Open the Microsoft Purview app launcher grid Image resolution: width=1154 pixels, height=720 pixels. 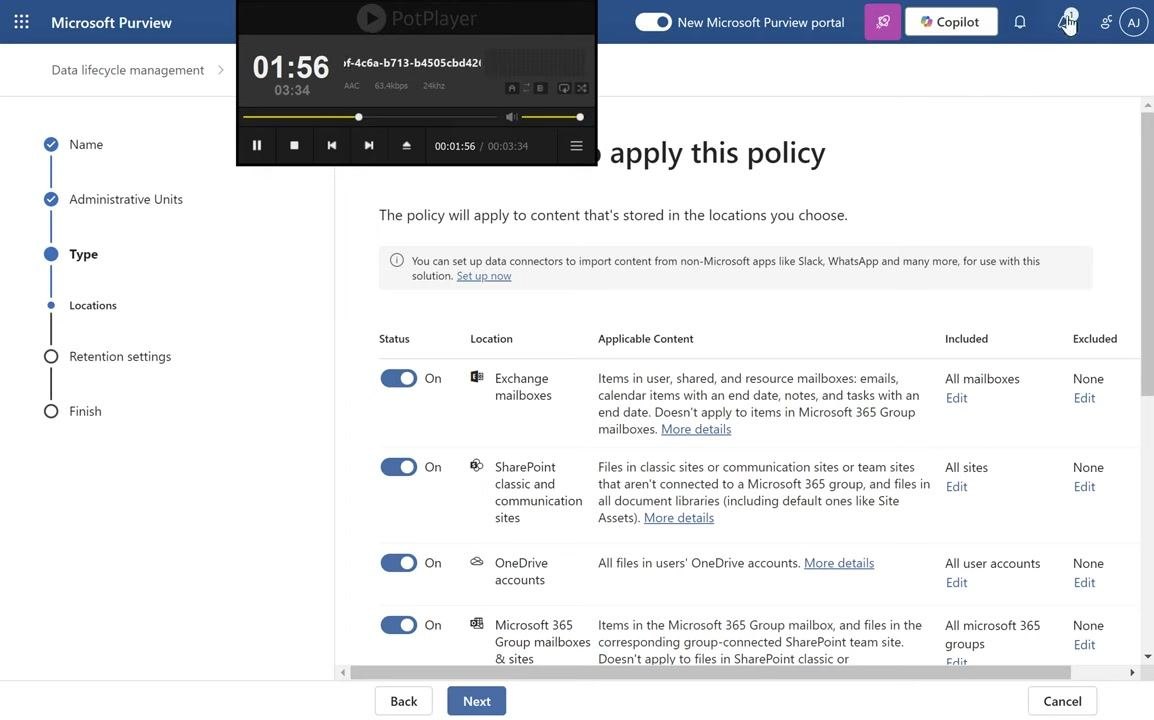21,22
